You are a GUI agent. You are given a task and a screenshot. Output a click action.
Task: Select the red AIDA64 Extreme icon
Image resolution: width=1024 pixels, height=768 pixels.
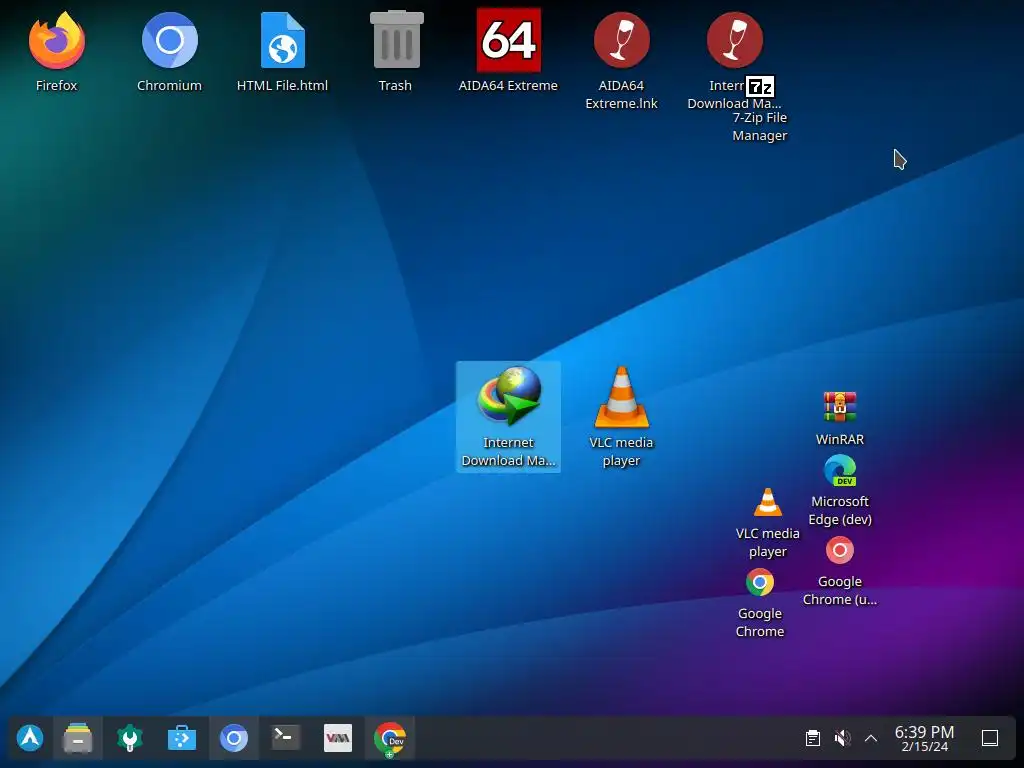click(x=508, y=40)
